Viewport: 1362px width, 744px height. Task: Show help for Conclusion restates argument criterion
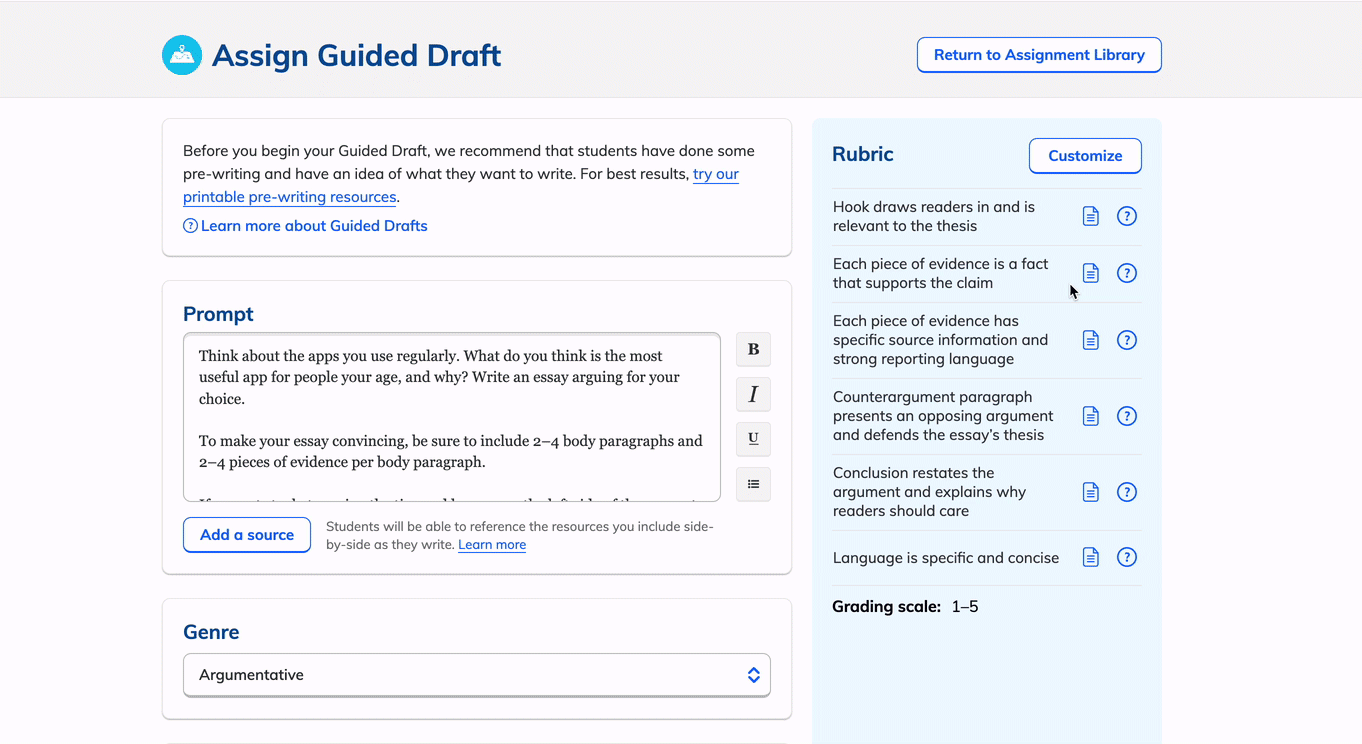click(x=1127, y=492)
